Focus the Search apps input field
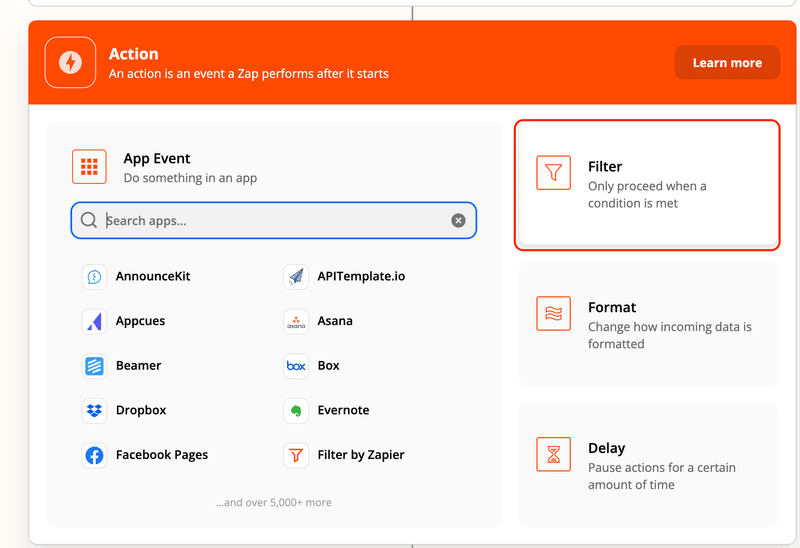 click(274, 220)
